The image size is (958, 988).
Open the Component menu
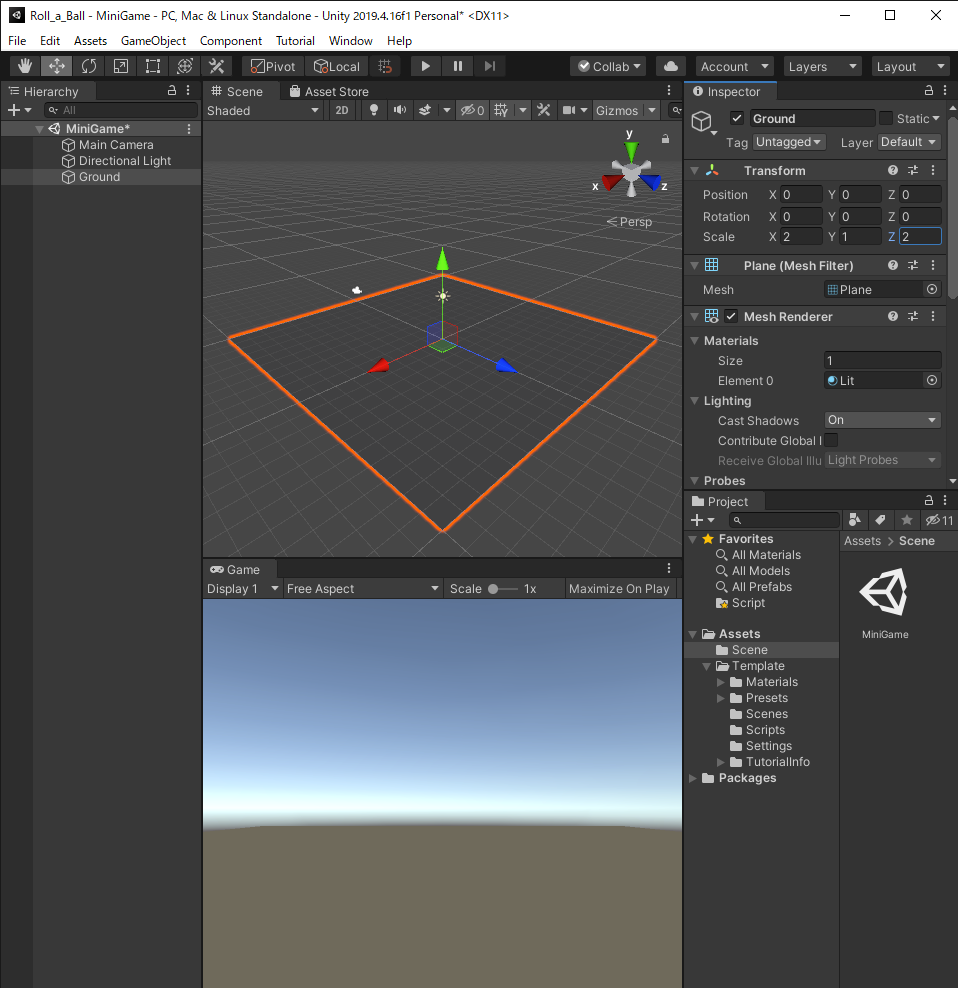tap(231, 40)
